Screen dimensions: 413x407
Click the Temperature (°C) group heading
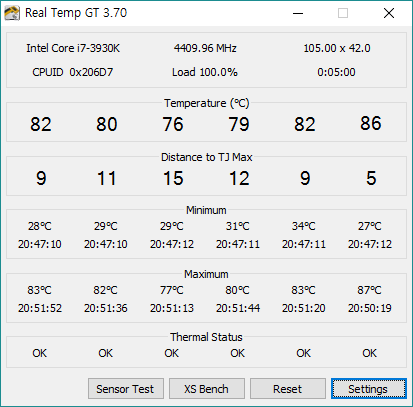(207, 103)
